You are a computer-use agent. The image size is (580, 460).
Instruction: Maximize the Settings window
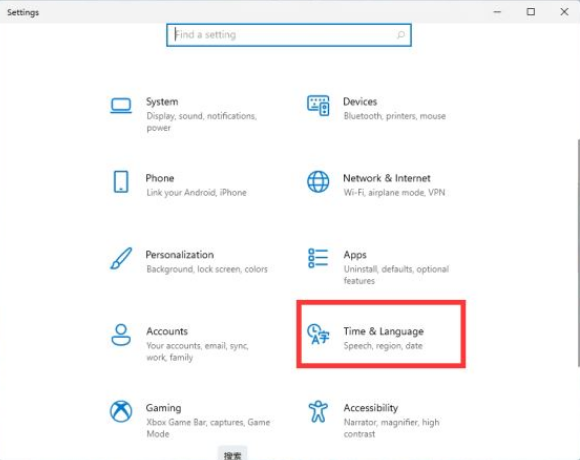(531, 12)
